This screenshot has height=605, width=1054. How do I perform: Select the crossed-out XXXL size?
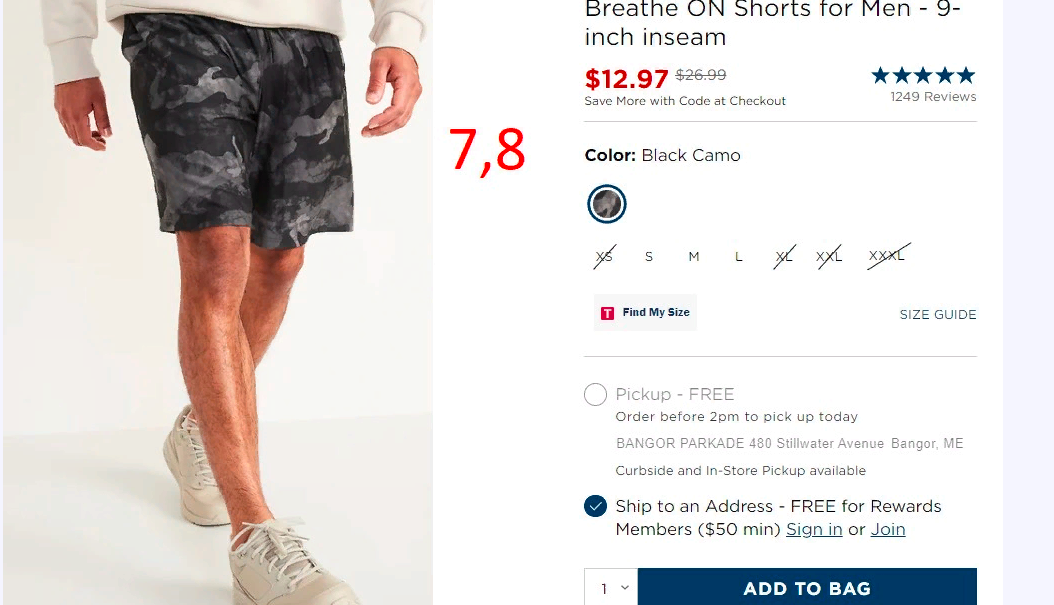click(887, 255)
